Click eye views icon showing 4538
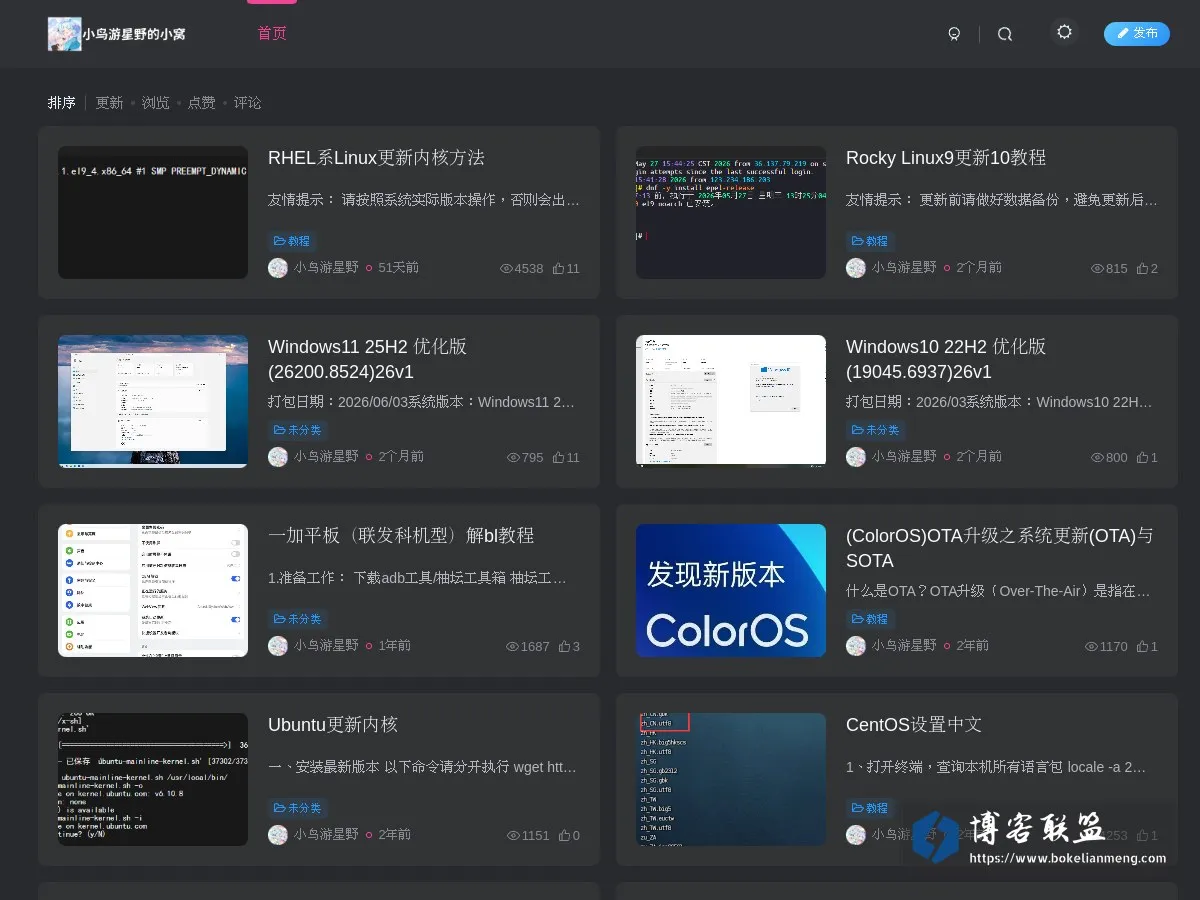This screenshot has width=1200, height=900. pos(506,268)
